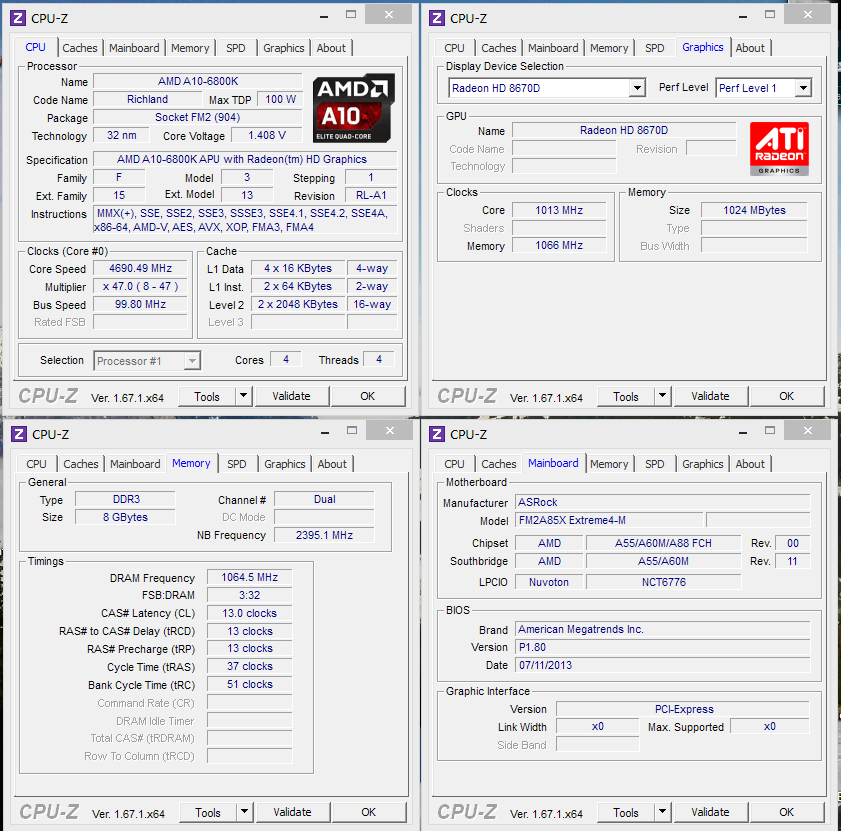Image resolution: width=841 pixels, height=831 pixels.
Task: Open Mainboard tab in Memory window
Action: [135, 464]
